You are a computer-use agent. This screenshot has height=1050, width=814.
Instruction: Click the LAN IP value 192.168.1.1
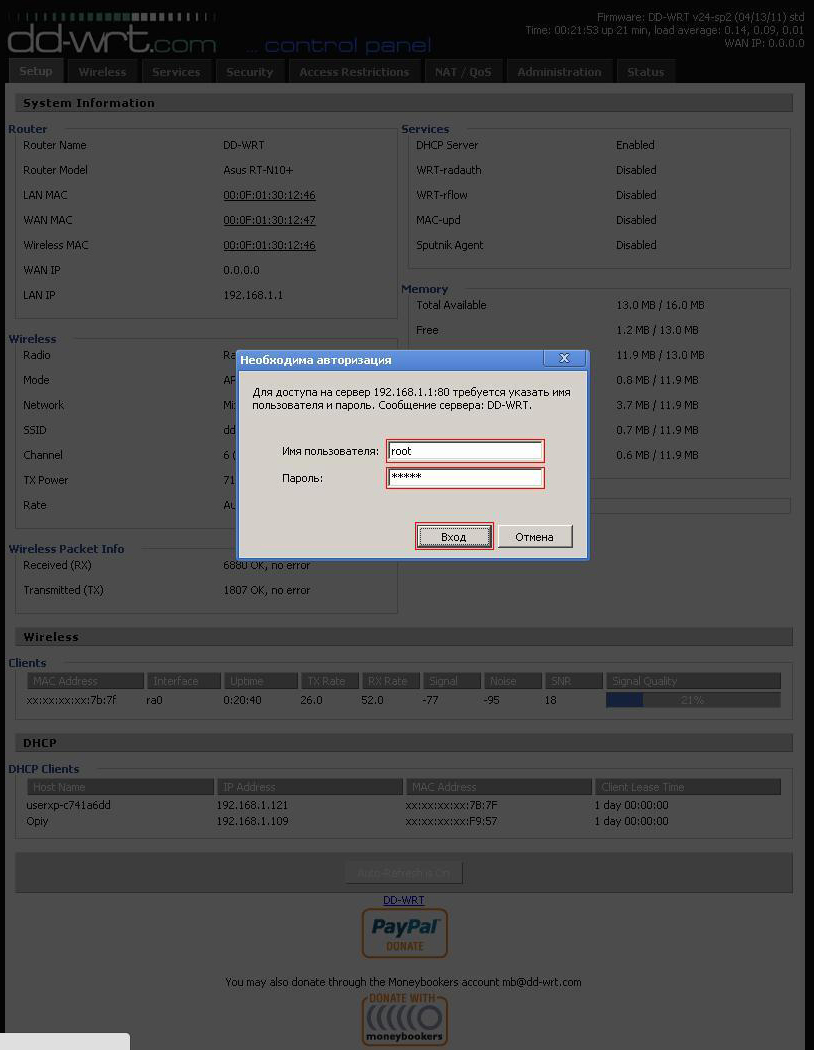253,295
